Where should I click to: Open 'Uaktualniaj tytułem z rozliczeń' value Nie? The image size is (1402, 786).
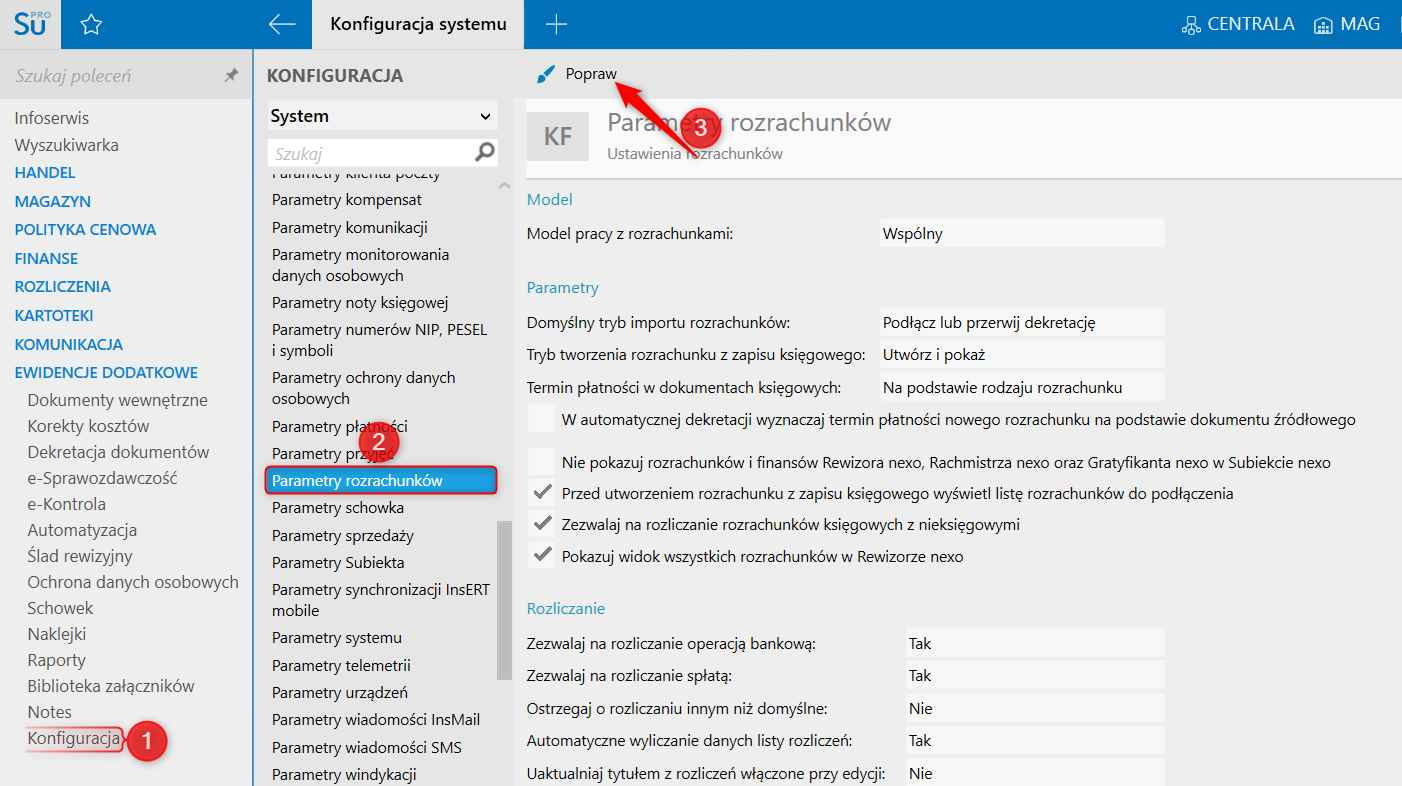click(1034, 773)
